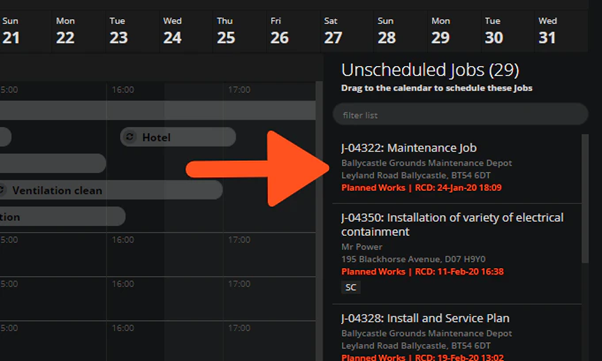Screen dimensions: 602x361
Task: Click RCD: 24-Jan-20 18:09 on job J-04322
Action: [x=458, y=187]
